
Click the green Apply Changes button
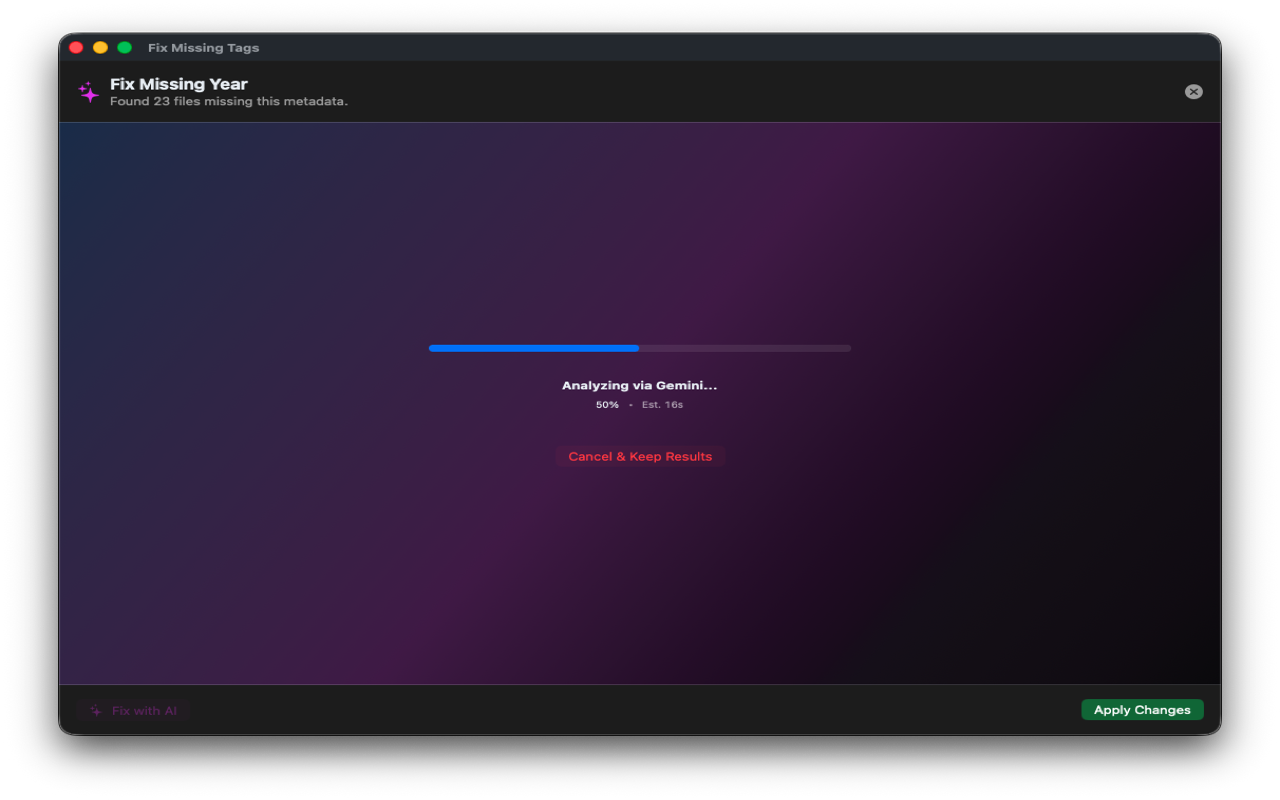1142,710
